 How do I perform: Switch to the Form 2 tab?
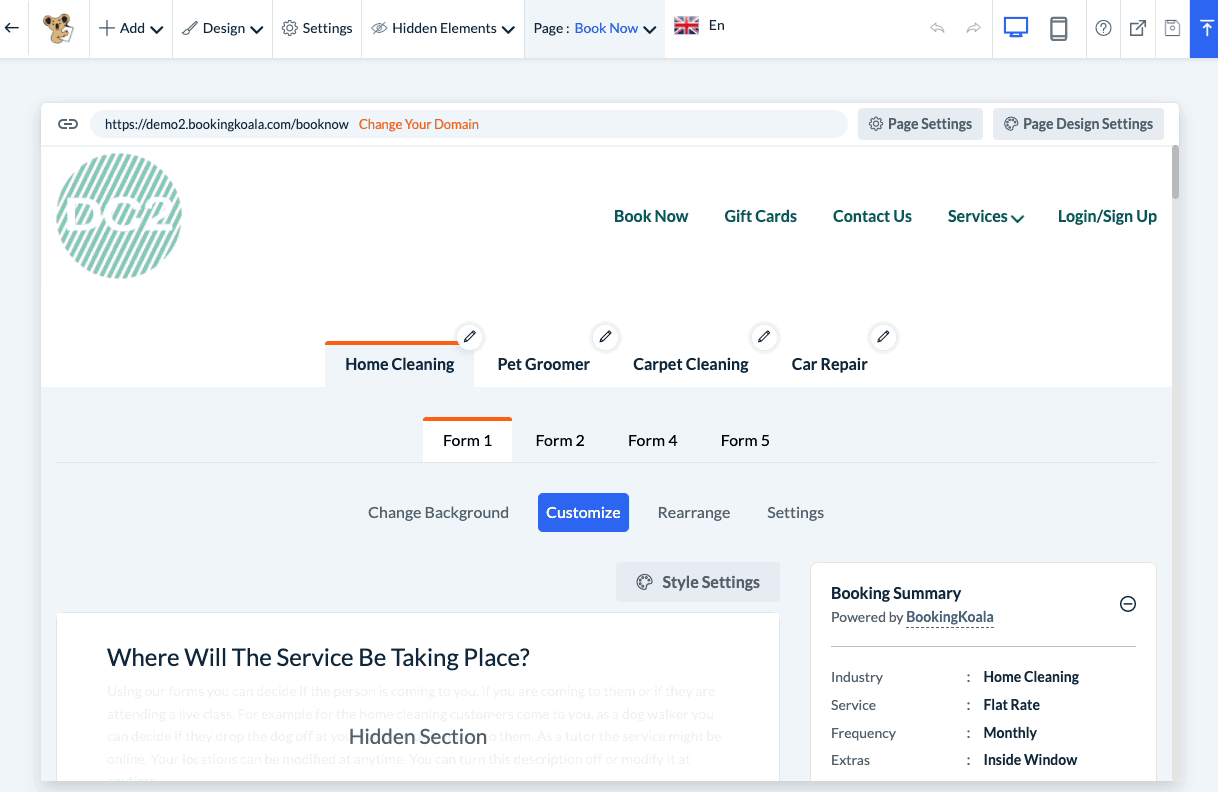click(560, 440)
